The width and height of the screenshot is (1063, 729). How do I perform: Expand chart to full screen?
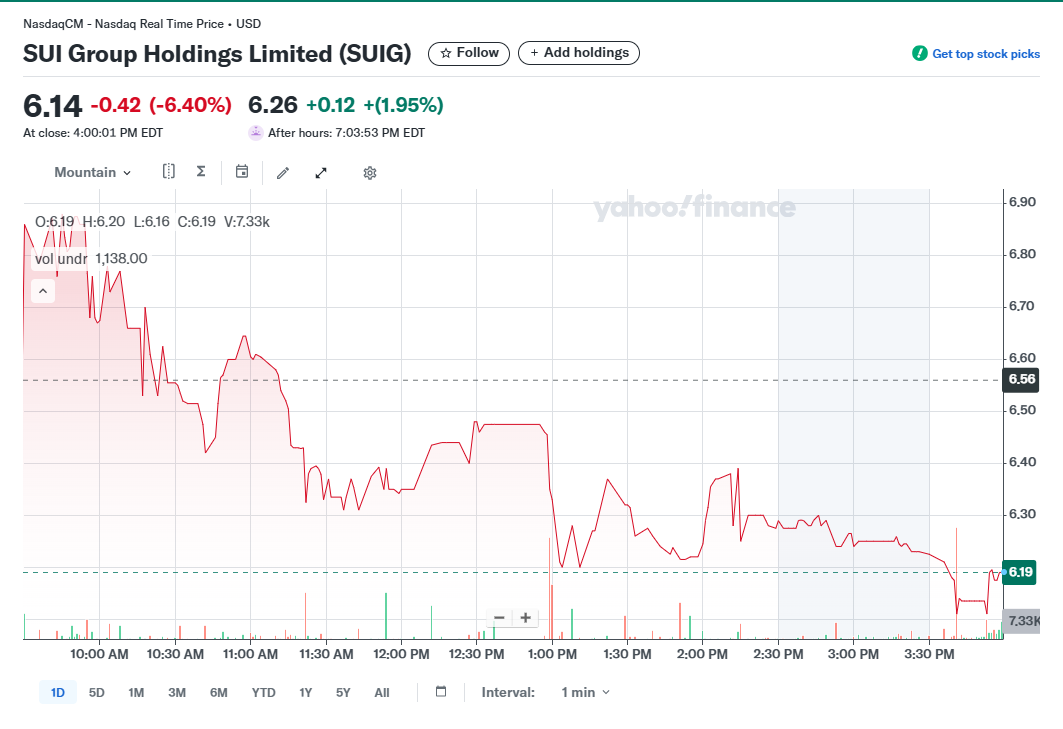(x=321, y=173)
